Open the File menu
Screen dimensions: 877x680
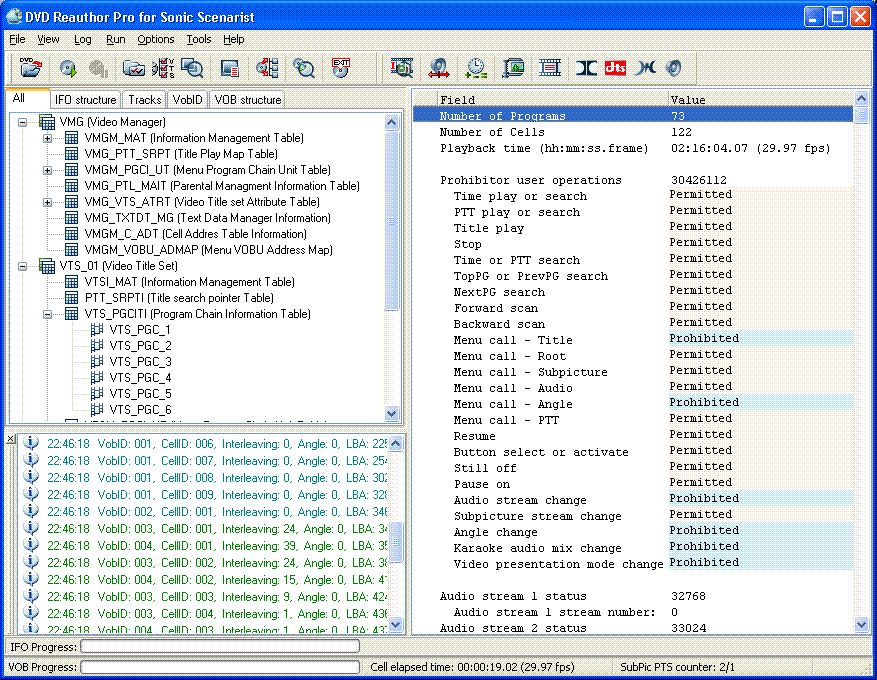point(17,39)
